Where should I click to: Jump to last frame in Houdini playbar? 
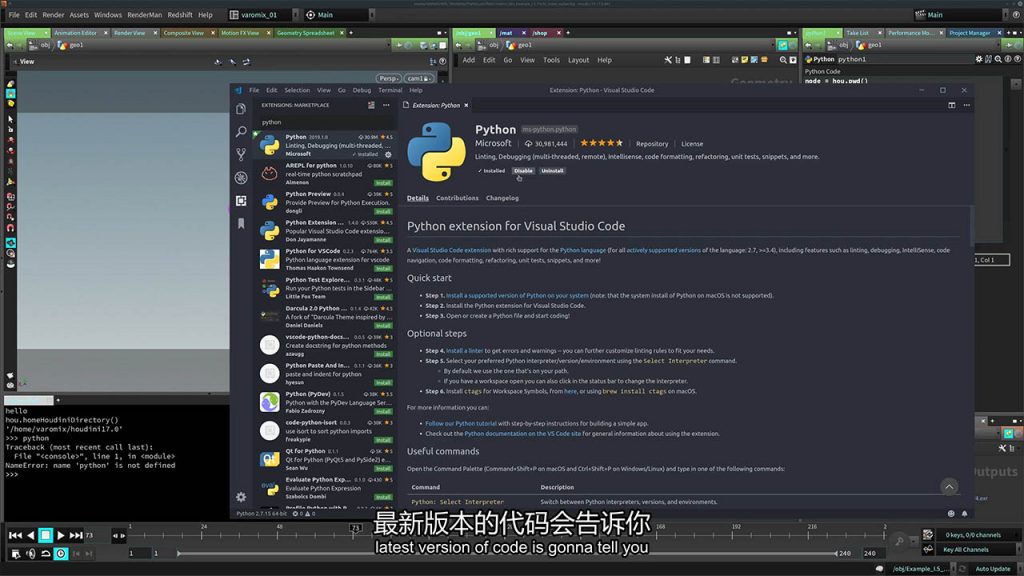(76, 536)
